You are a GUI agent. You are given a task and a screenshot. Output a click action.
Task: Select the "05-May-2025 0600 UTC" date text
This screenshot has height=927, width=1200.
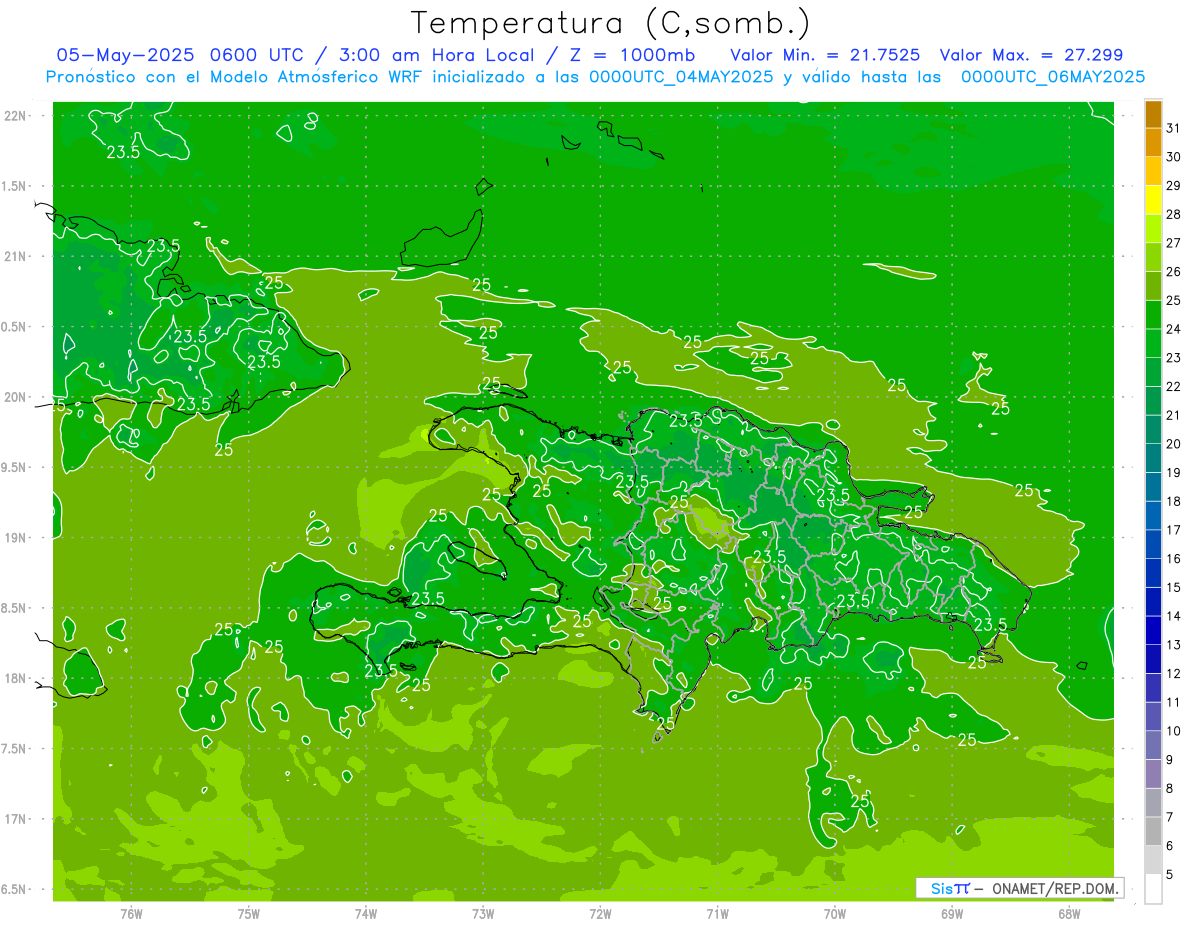click(x=179, y=55)
